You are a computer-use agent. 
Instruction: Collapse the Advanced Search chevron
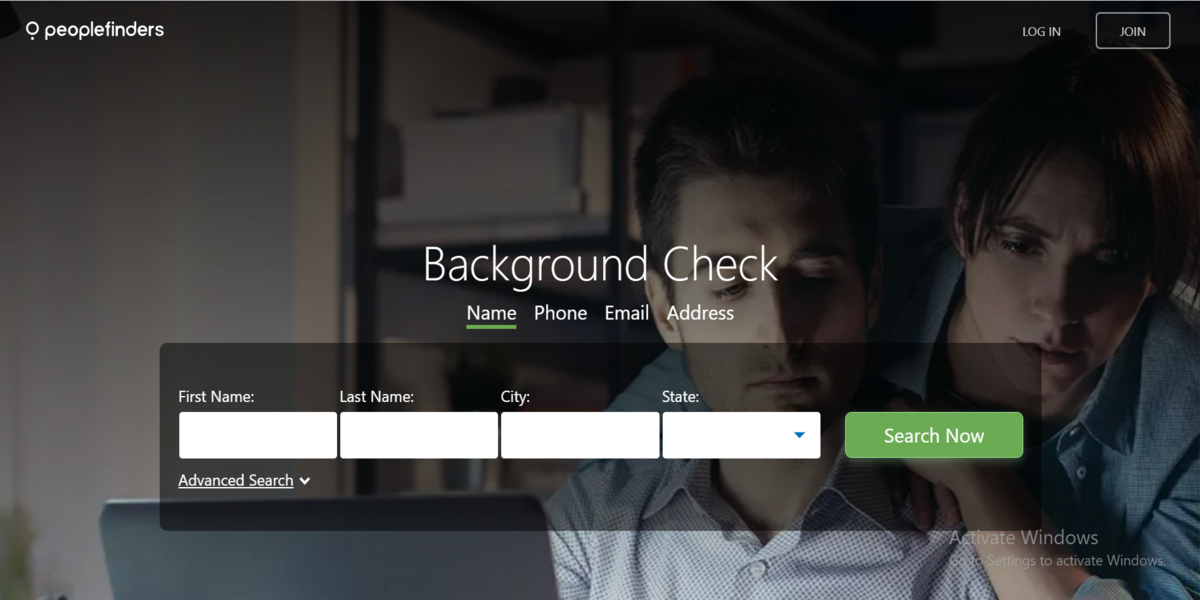pyautogui.click(x=304, y=481)
